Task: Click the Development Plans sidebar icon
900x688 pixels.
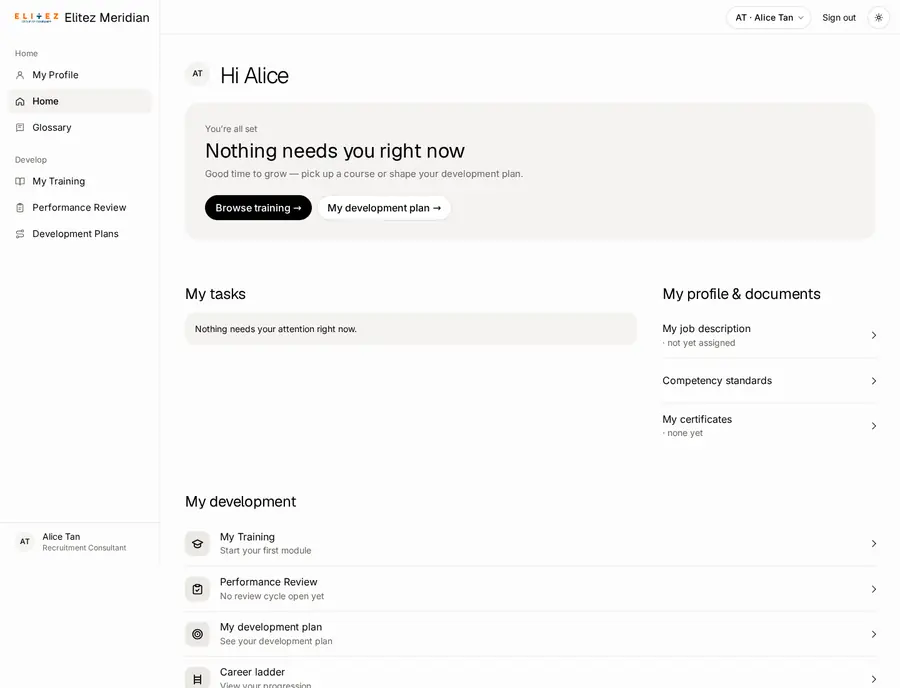Action: click(x=20, y=234)
